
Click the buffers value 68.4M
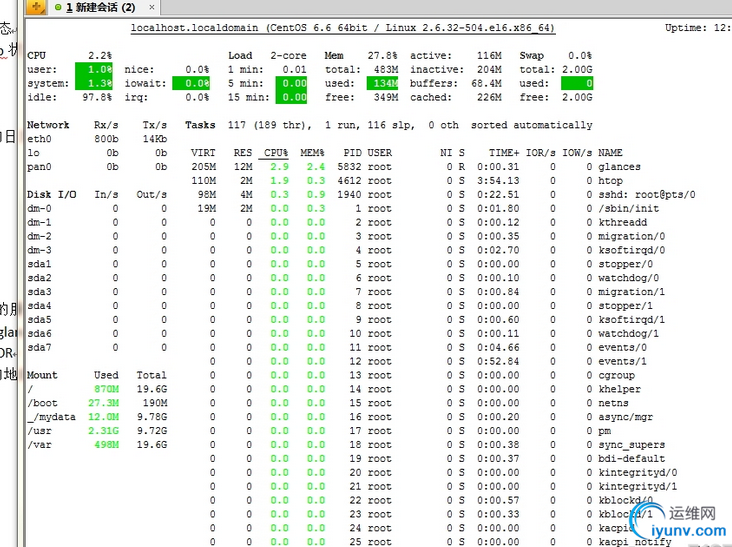coord(486,84)
